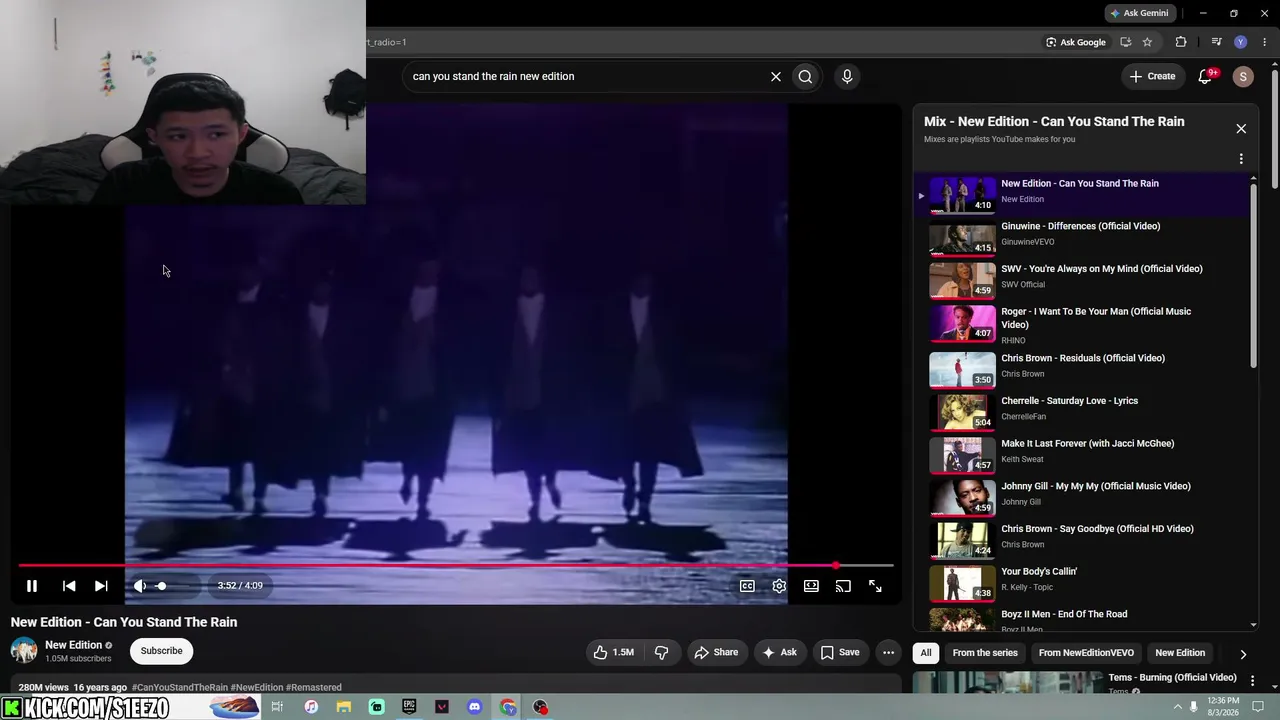
Task: Open Discord from the taskbar
Action: pos(475,707)
